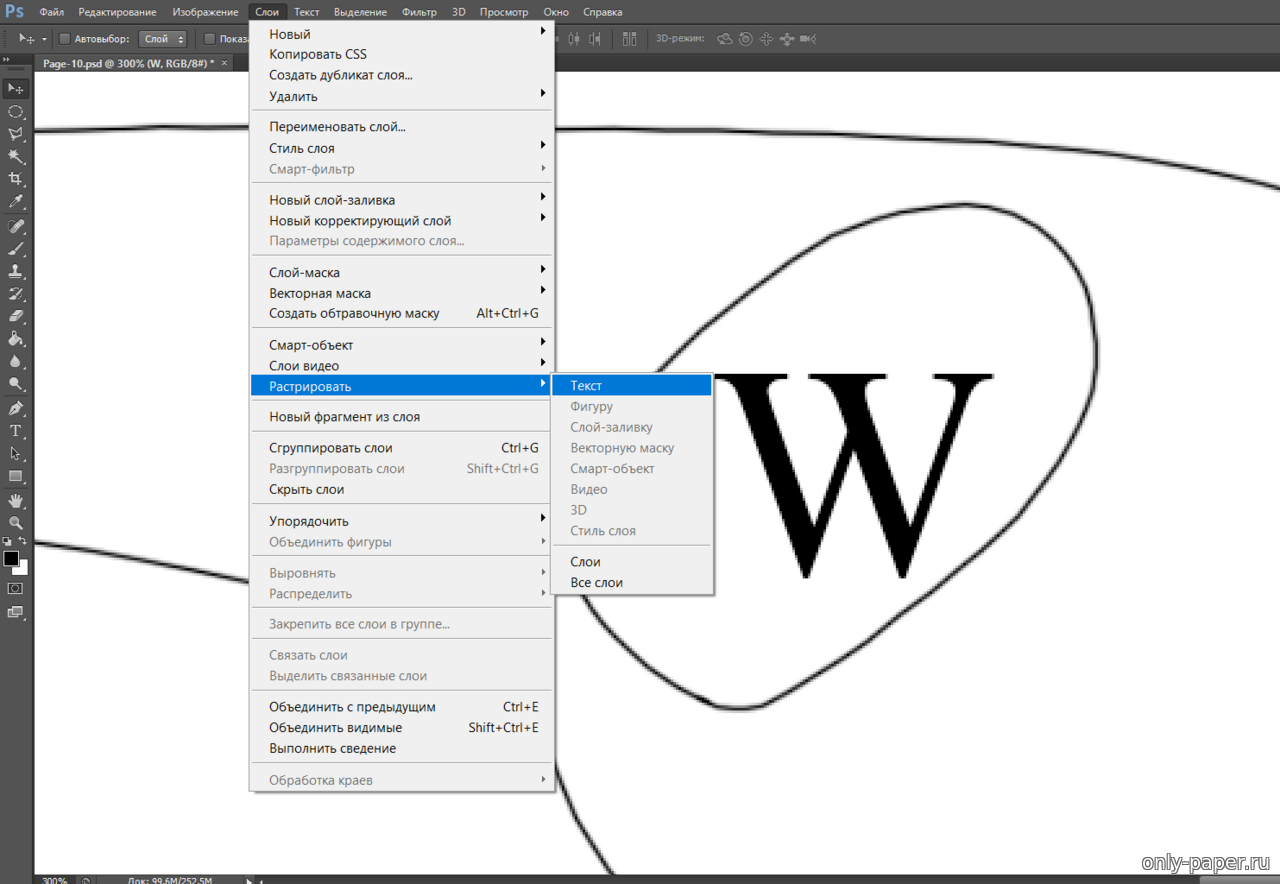Activate the Hand tool
Image resolution: width=1280 pixels, height=884 pixels.
(16, 500)
